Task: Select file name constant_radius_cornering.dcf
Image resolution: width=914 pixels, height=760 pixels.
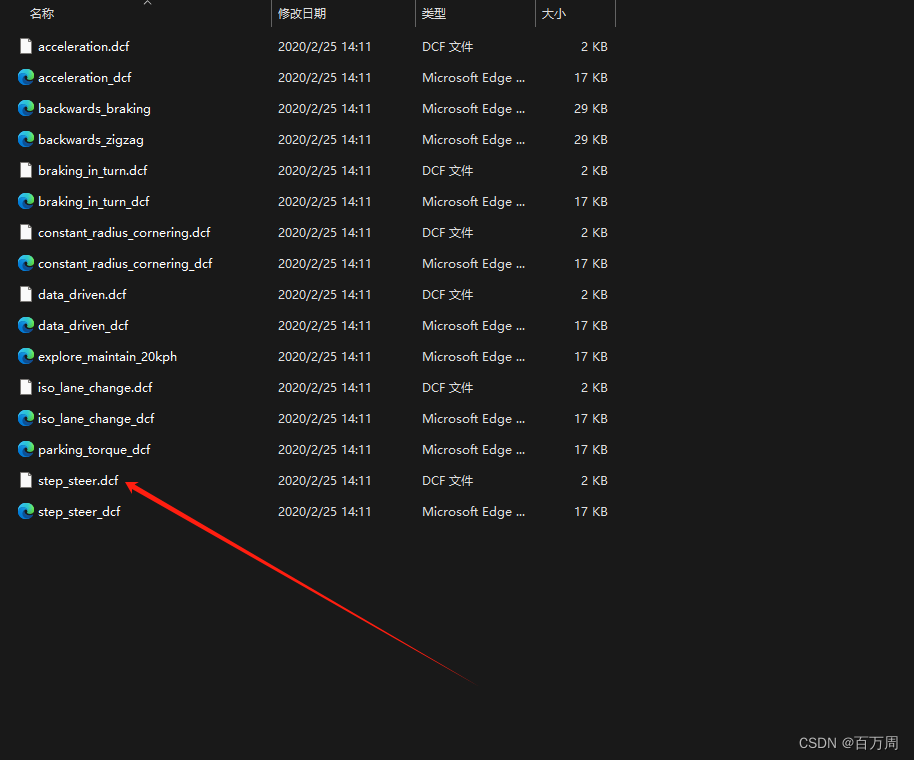Action: pyautogui.click(x=124, y=233)
